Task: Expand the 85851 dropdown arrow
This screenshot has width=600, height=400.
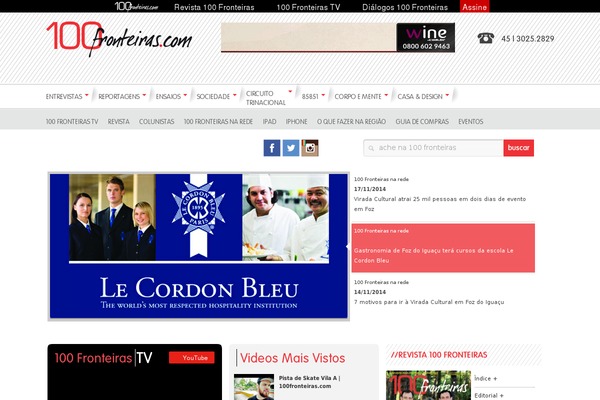Action: (x=323, y=95)
